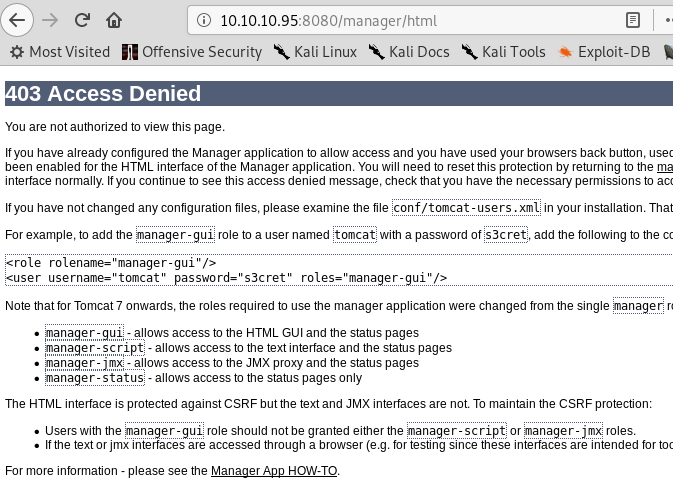Click the forward navigation arrow
This screenshot has width=673, height=492.
50,20
